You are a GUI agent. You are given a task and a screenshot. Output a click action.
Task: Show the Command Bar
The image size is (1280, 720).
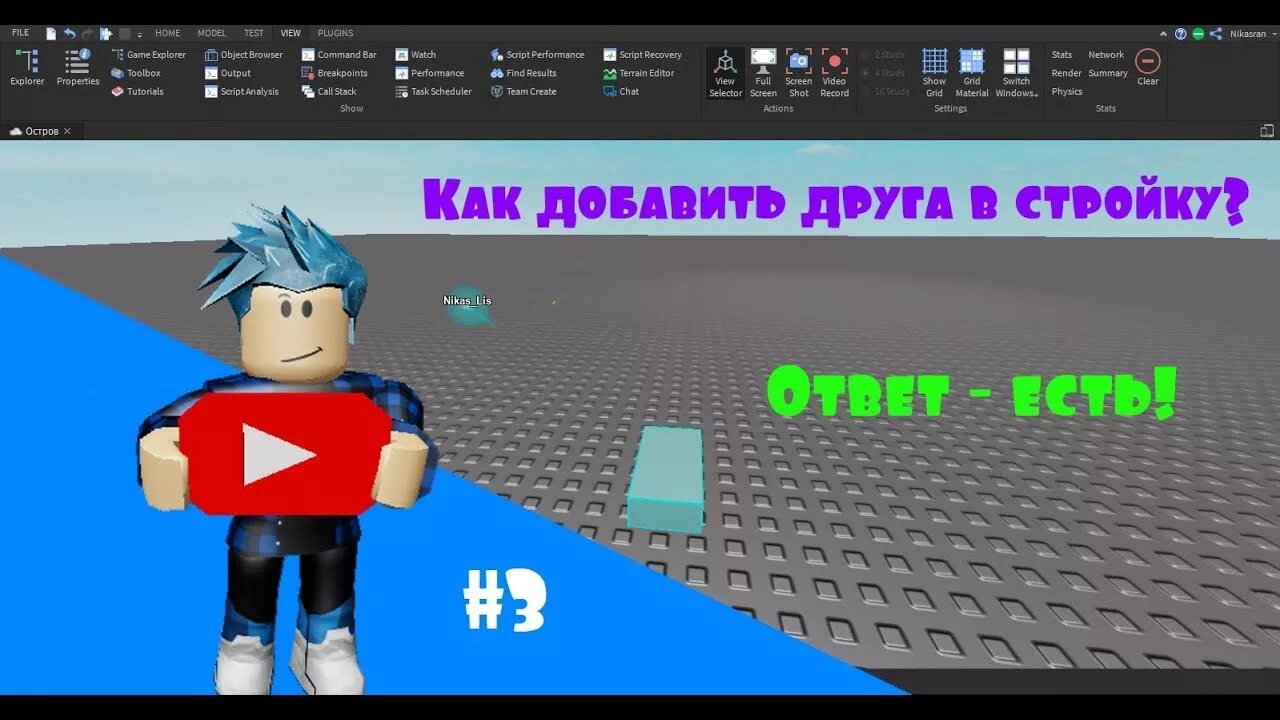339,55
